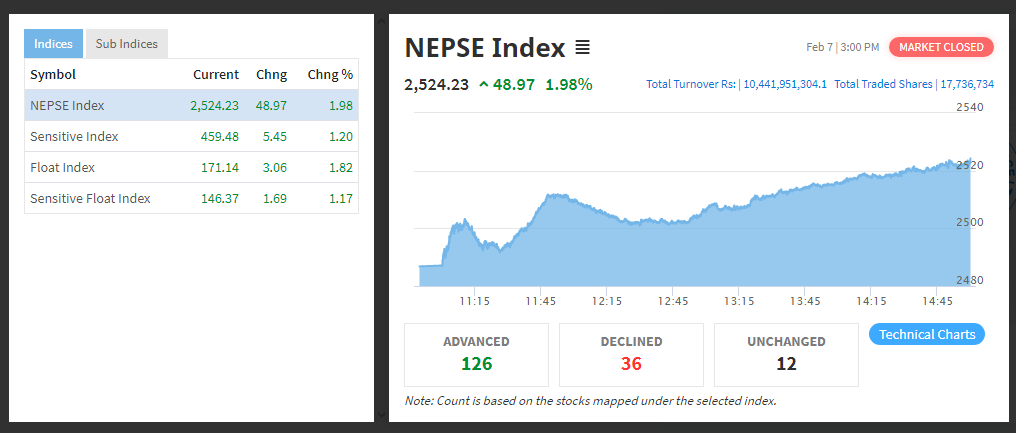Click the NEPSE Index chart heading

tap(485, 47)
